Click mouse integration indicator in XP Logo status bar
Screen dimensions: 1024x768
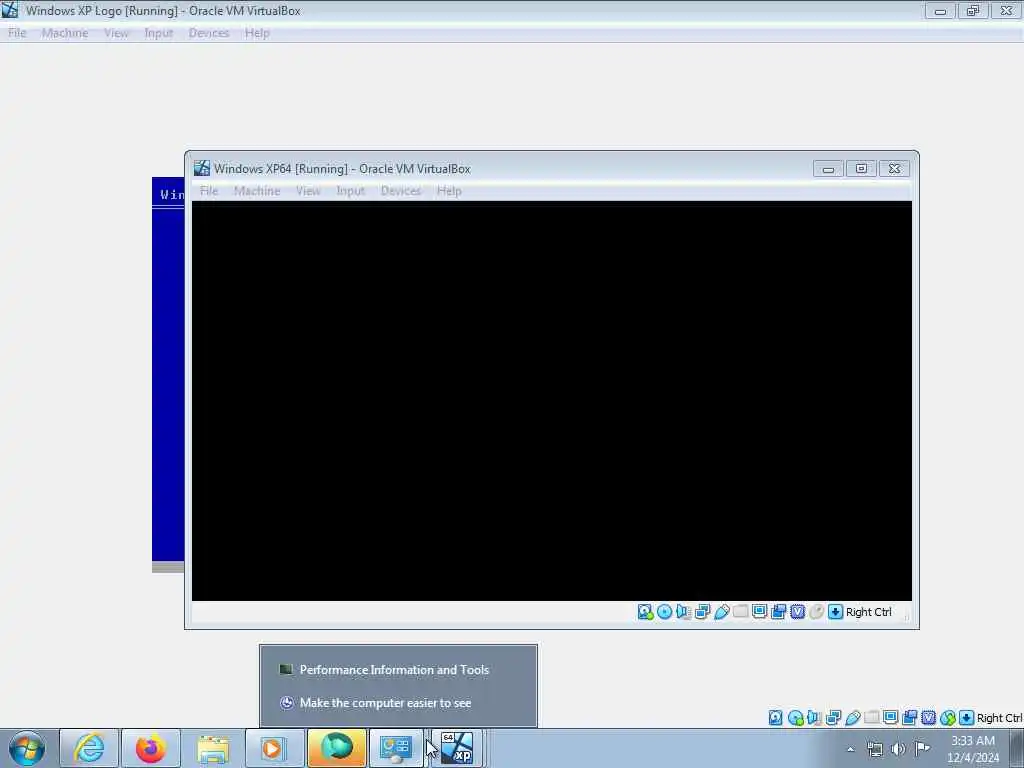(x=948, y=718)
